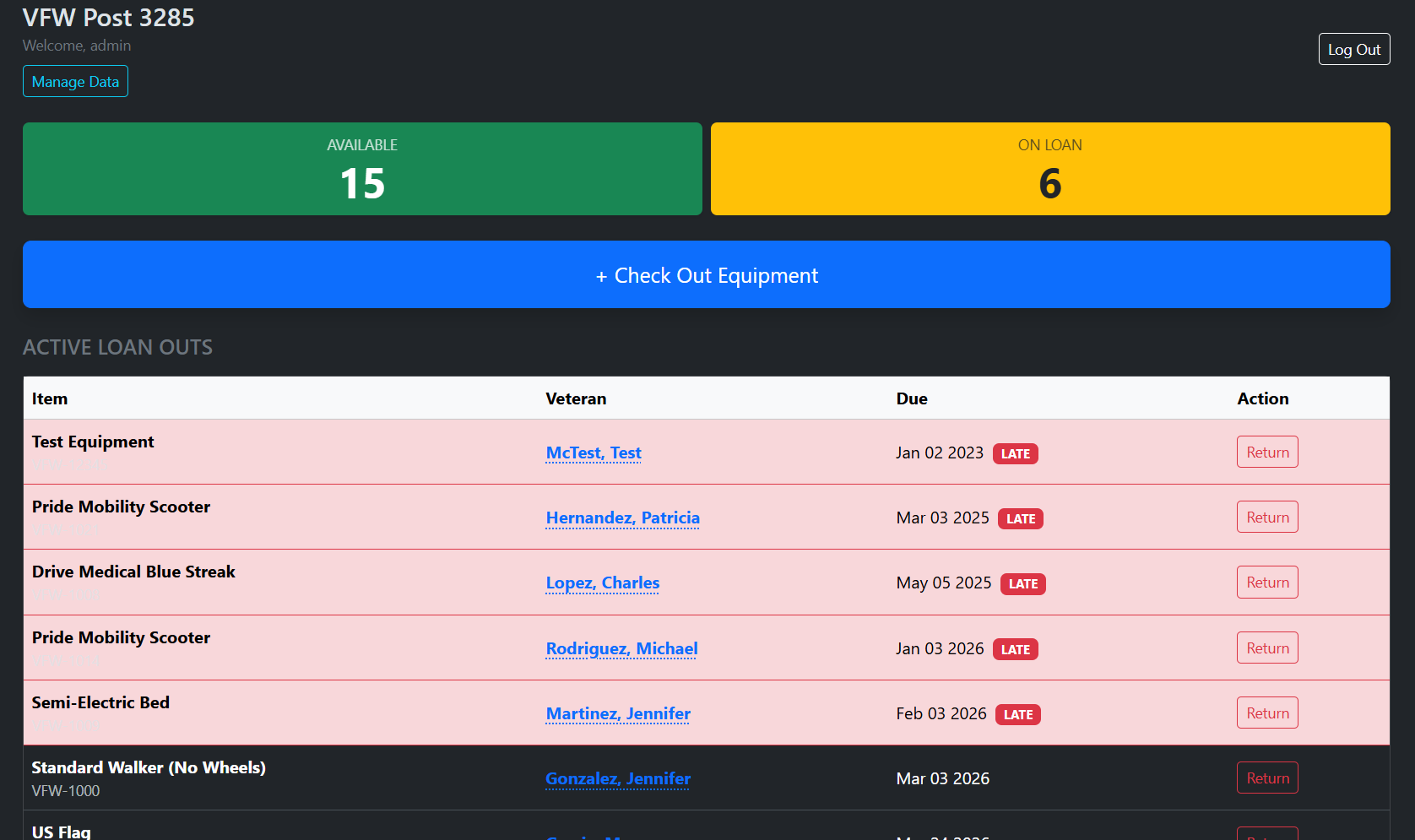Open veteran profile for Hernandez, Patricia

622,518
